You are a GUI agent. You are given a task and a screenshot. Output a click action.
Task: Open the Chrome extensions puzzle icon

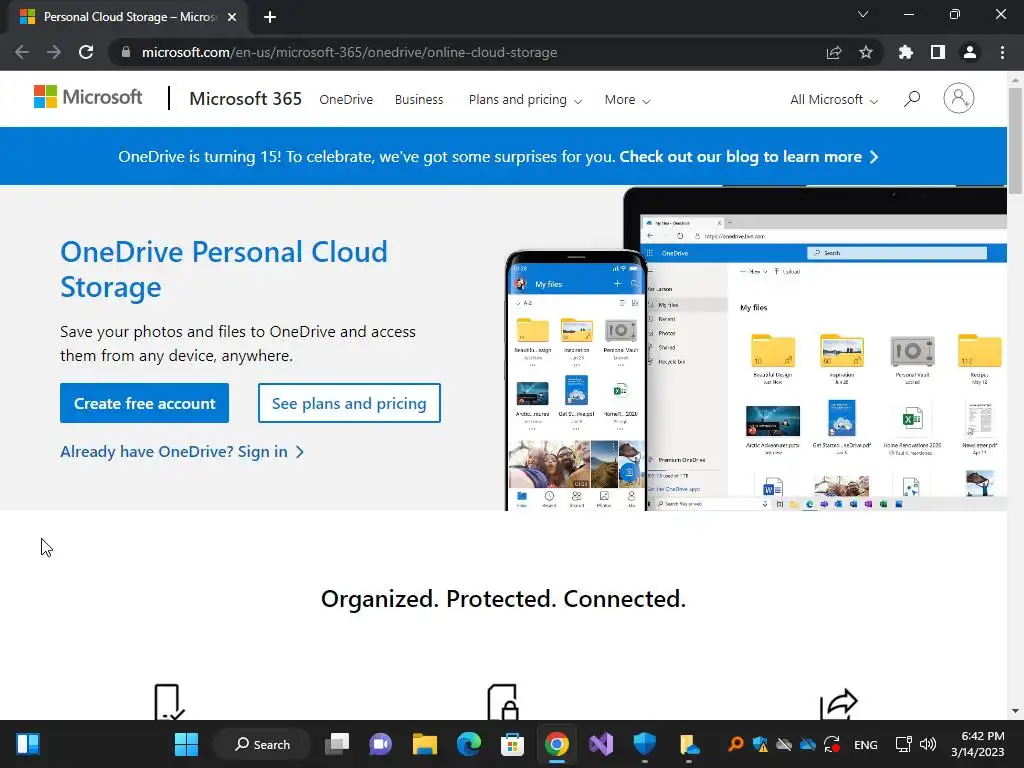[906, 52]
